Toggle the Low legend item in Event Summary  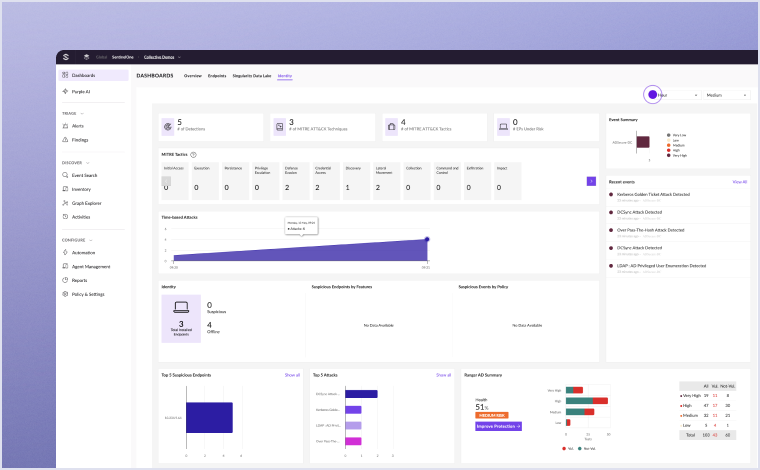[676, 139]
